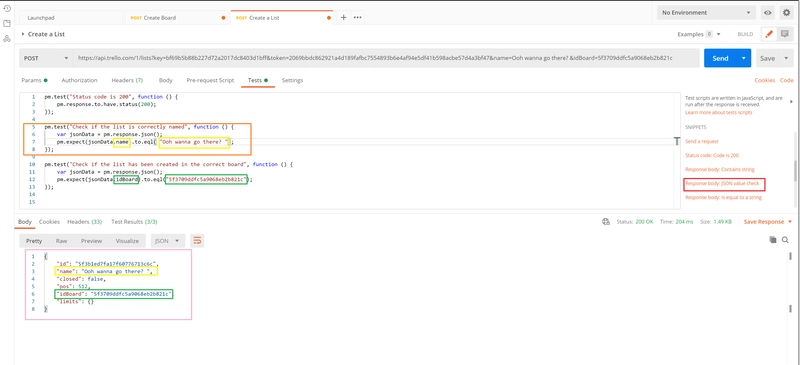Open the Authorization tab

tap(79, 80)
